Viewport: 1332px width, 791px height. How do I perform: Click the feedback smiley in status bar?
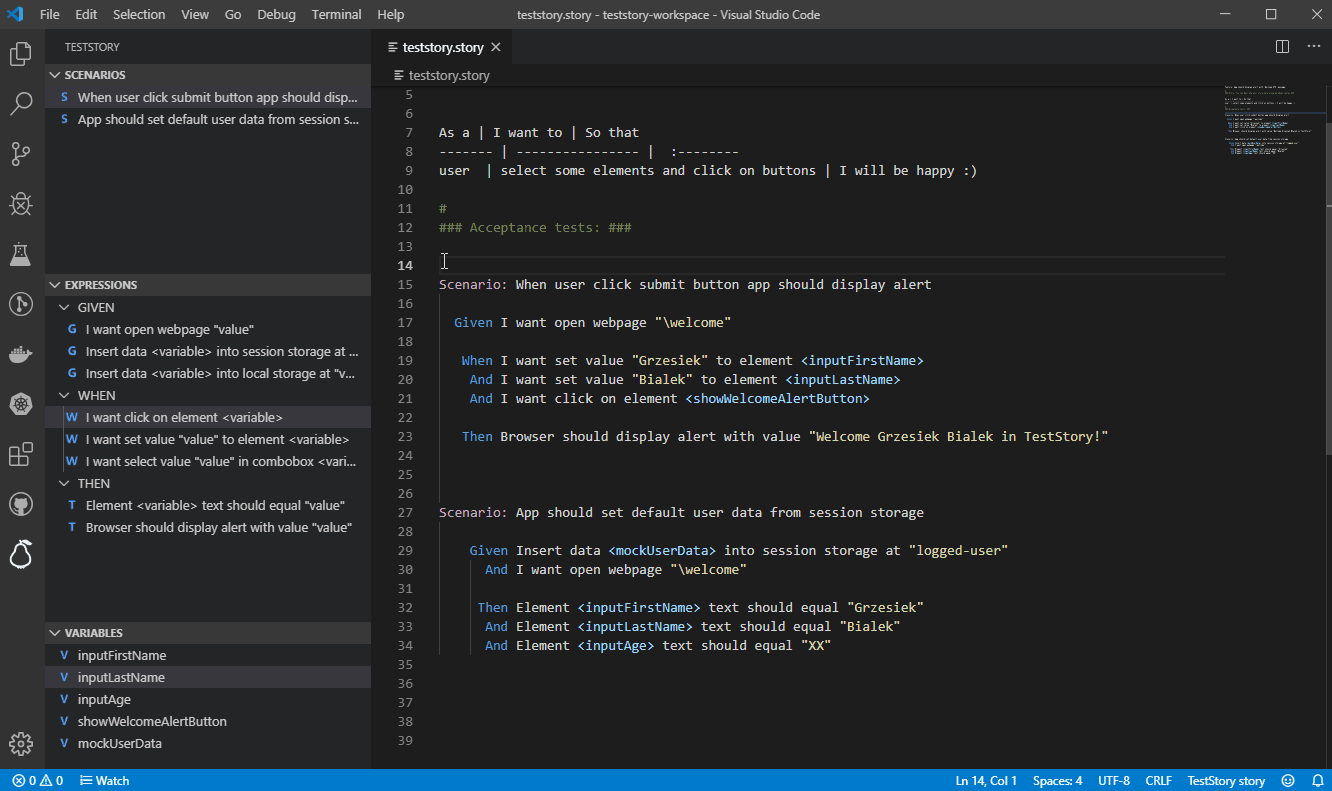click(1288, 780)
